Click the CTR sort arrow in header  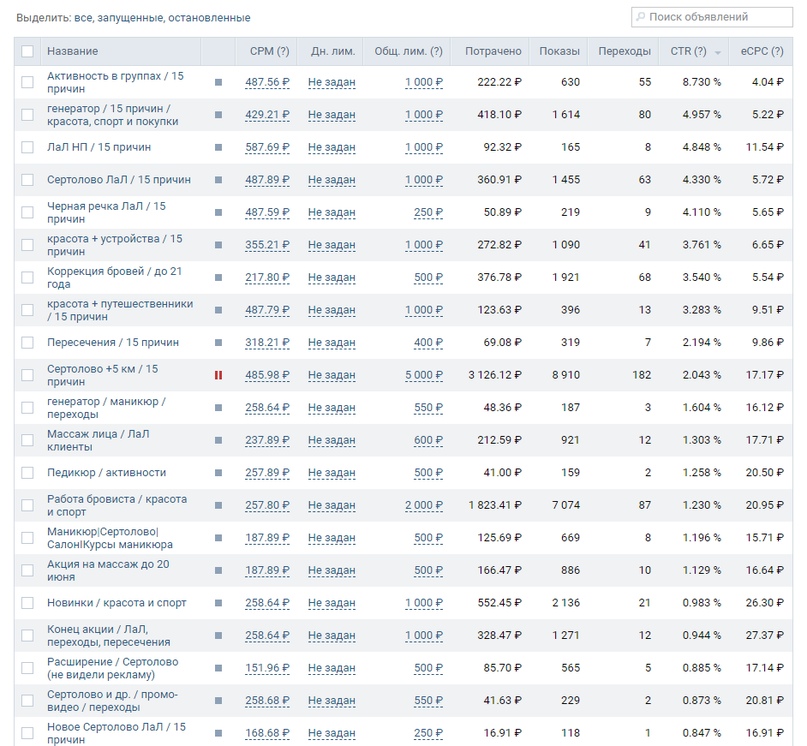coord(717,53)
